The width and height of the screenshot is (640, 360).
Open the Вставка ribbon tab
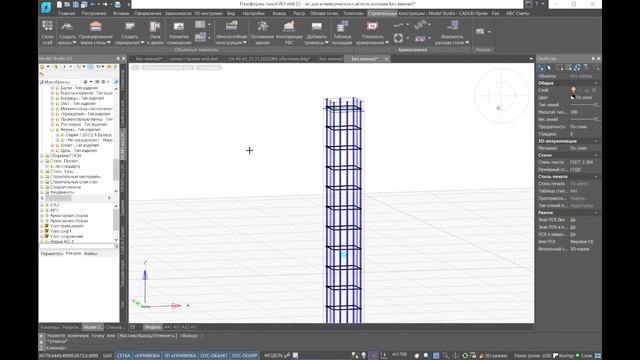coord(121,13)
